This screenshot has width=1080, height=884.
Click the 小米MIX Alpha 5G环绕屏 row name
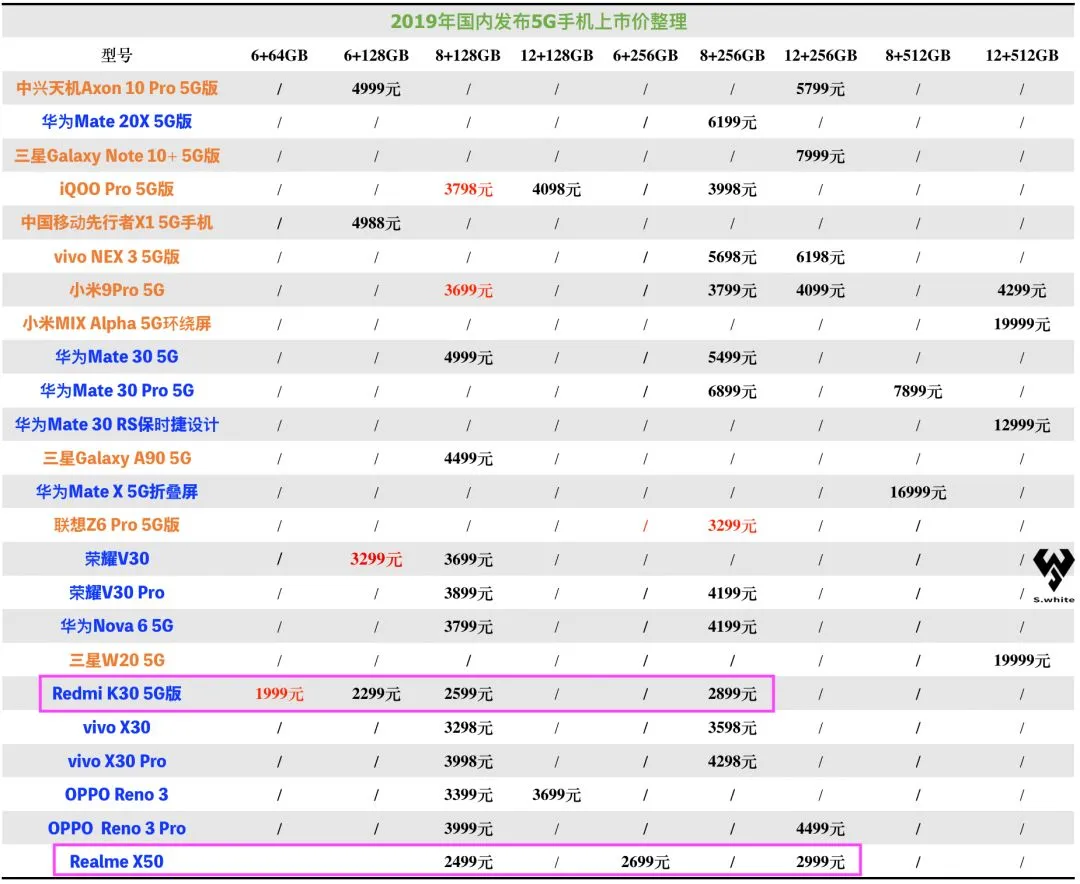[x=117, y=323]
